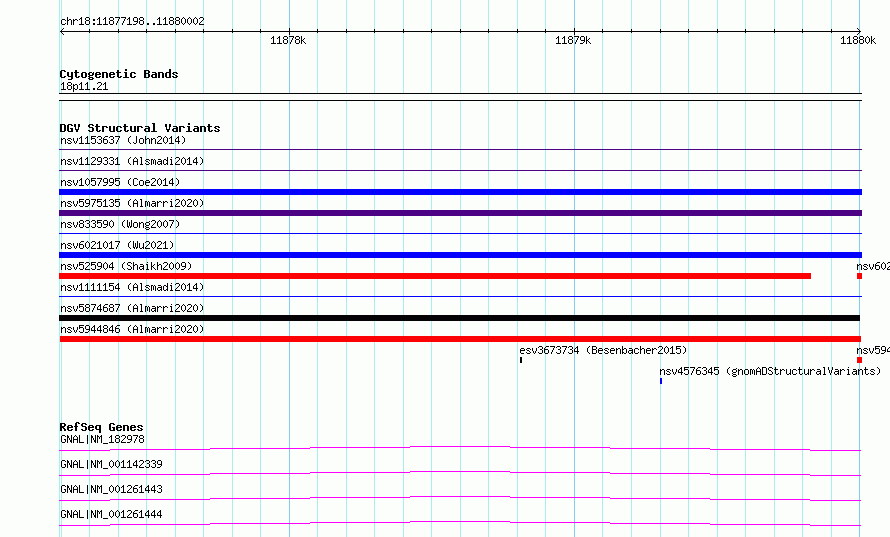This screenshot has height=537, width=890.
Task: Select variant label nsv833590 (Wong2007)
Action: pos(120,224)
